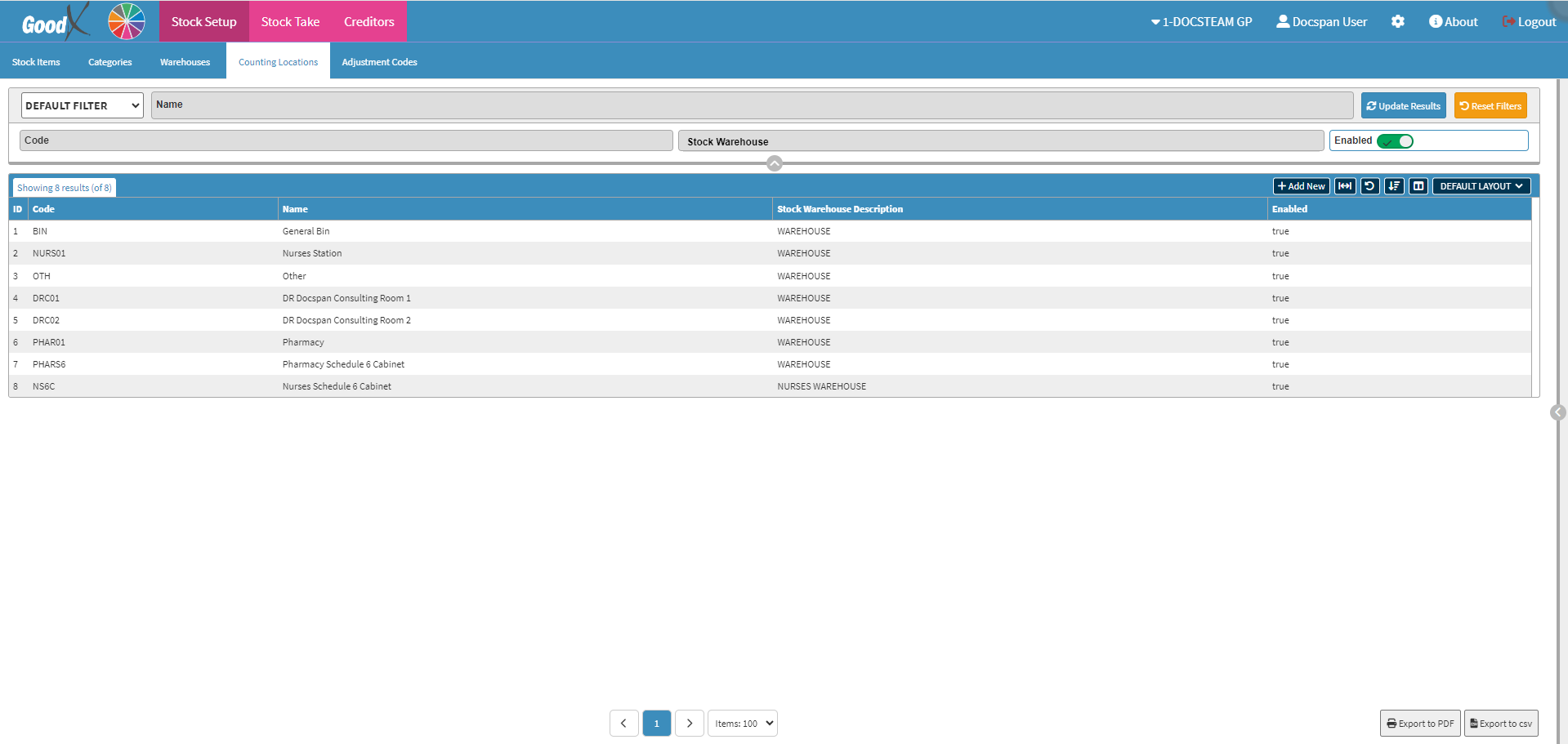Click the reset grid layout icon
The width and height of the screenshot is (1568, 744).
(x=1369, y=186)
